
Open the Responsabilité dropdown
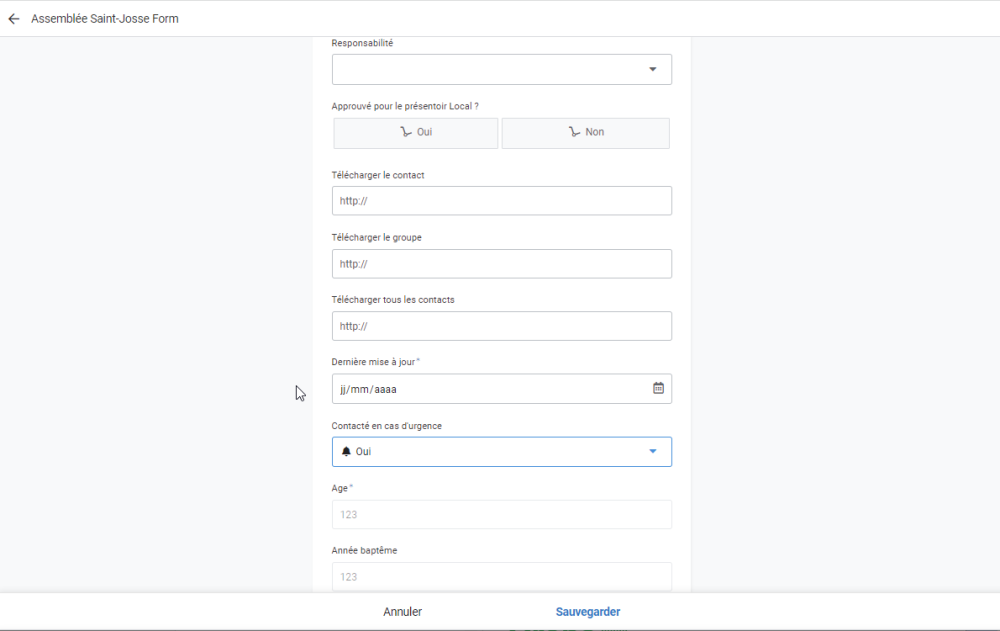coord(501,69)
